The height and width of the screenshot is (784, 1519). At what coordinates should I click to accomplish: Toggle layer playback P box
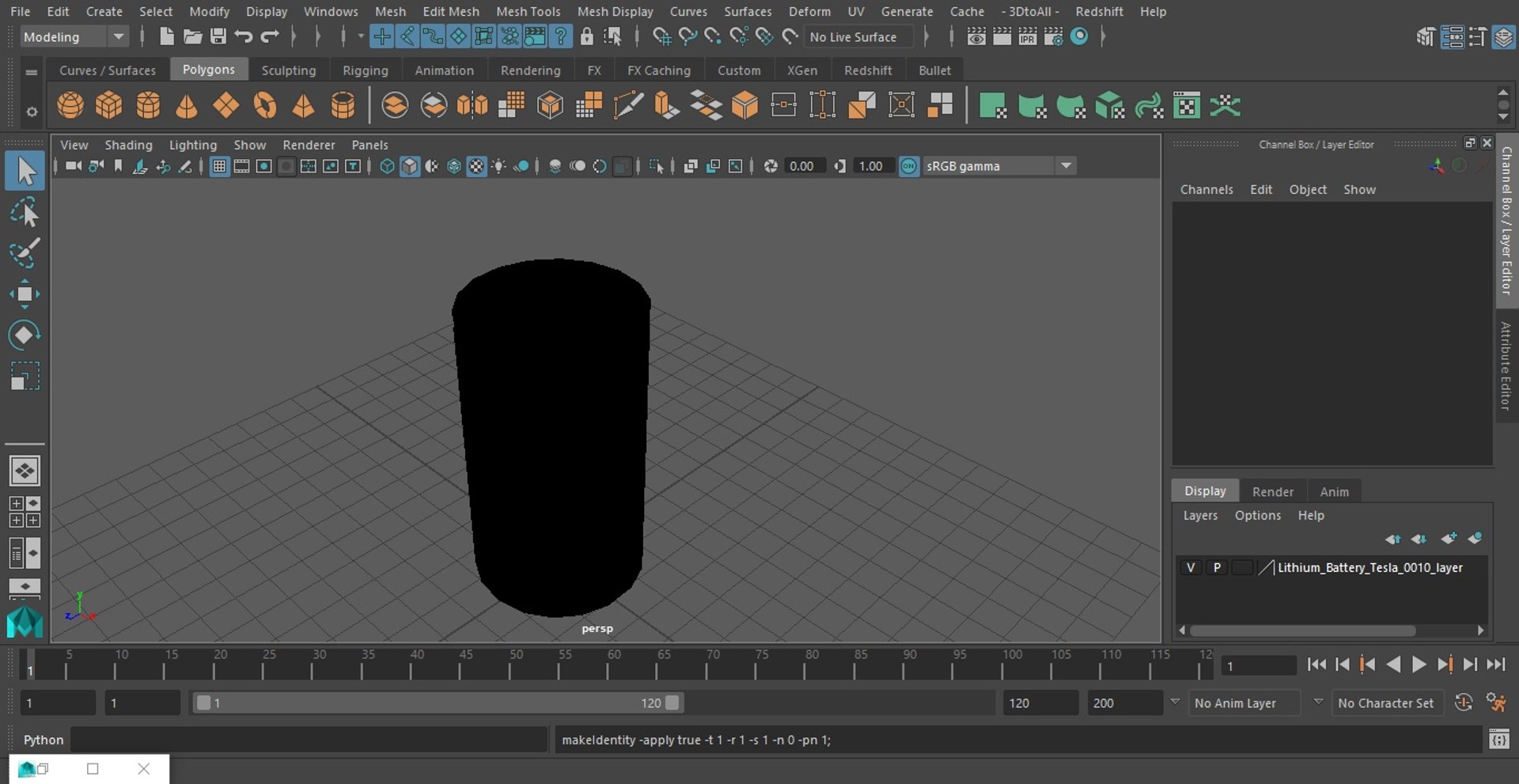point(1217,567)
